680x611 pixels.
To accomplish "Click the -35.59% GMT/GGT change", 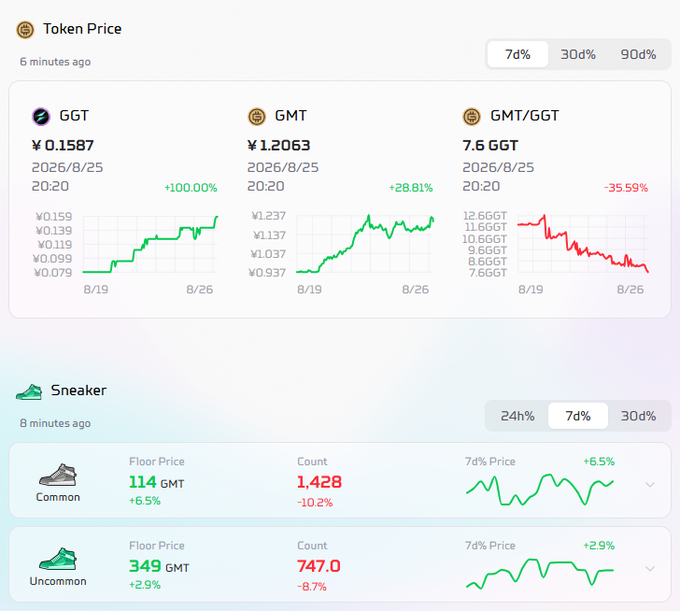I will (x=626, y=188).
